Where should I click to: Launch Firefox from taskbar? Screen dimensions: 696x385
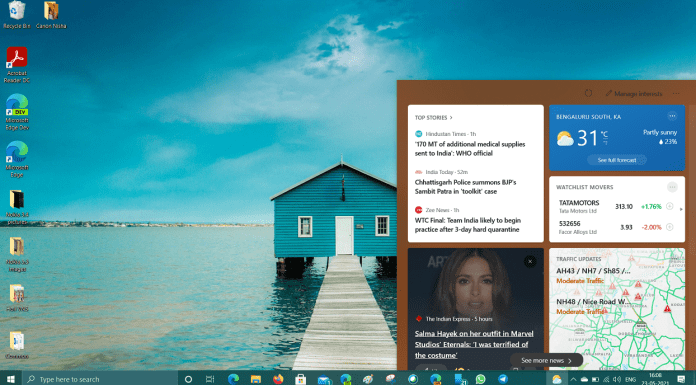278,379
